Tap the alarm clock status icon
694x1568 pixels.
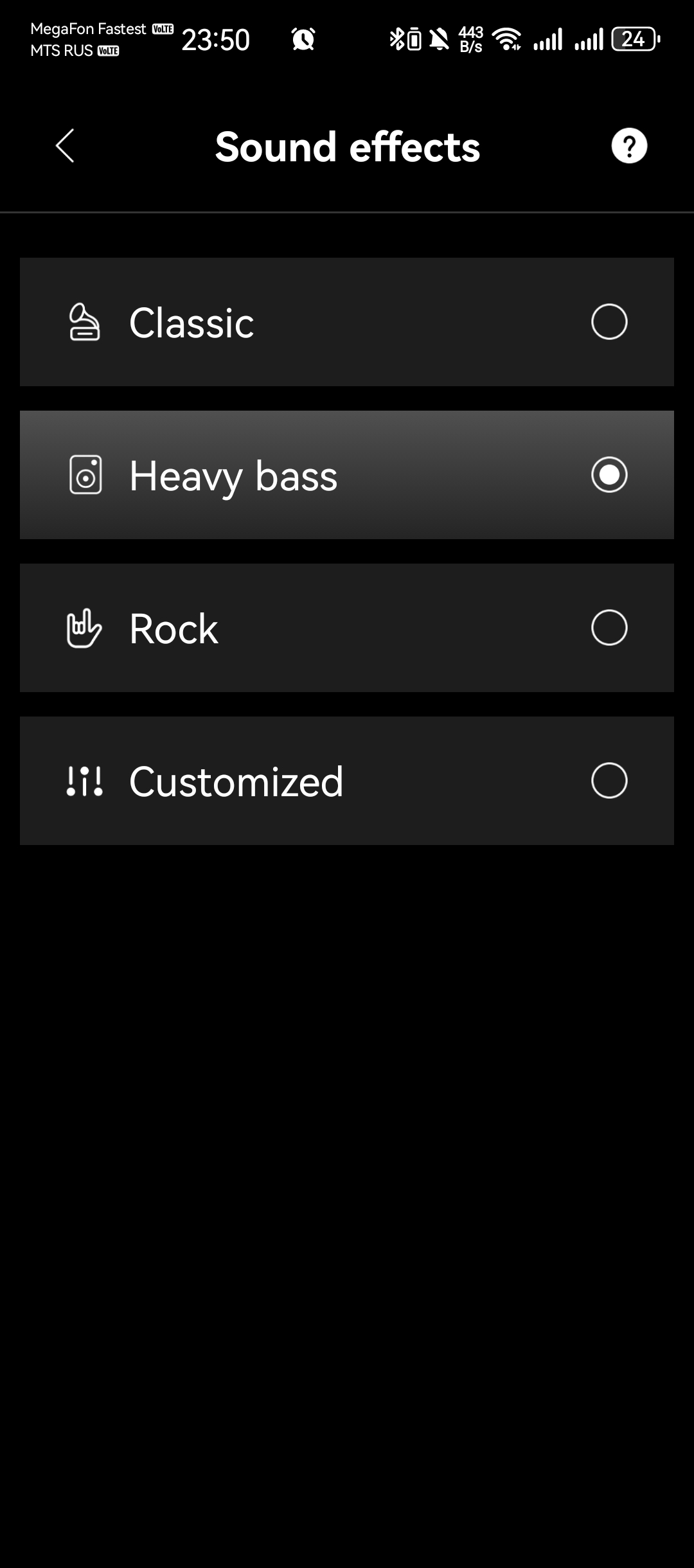[303, 40]
